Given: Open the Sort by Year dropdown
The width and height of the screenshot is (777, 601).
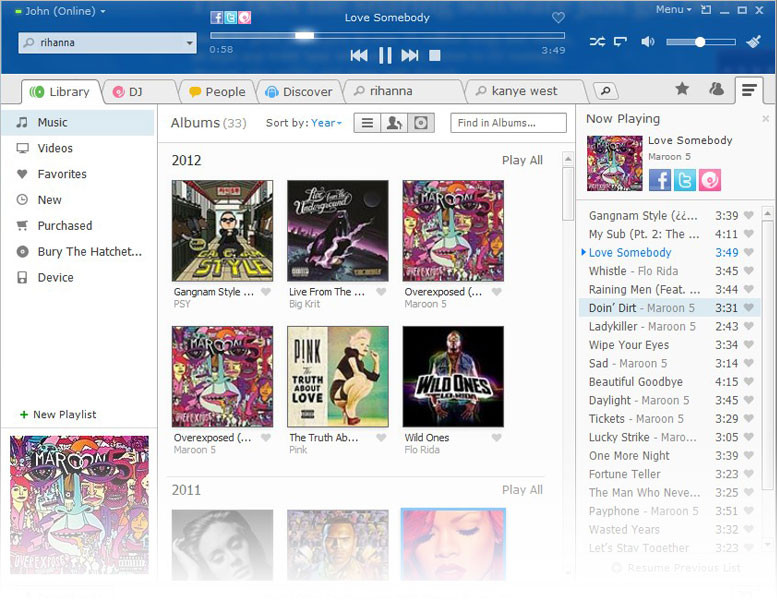Looking at the screenshot, I should click(x=326, y=123).
